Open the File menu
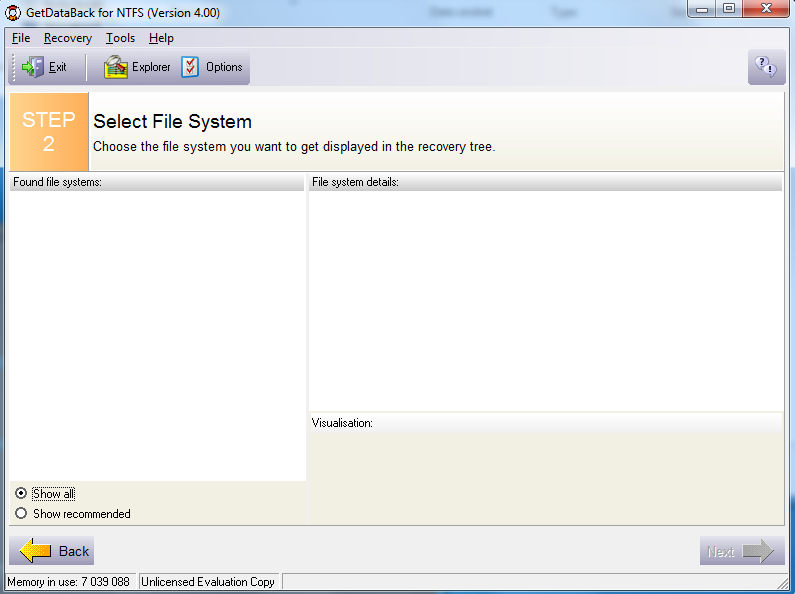 coord(21,38)
